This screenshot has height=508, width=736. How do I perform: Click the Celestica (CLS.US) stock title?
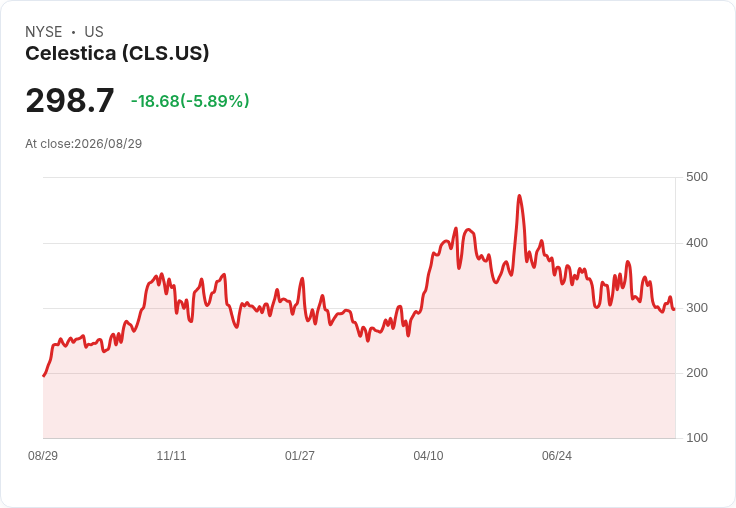tap(117, 53)
